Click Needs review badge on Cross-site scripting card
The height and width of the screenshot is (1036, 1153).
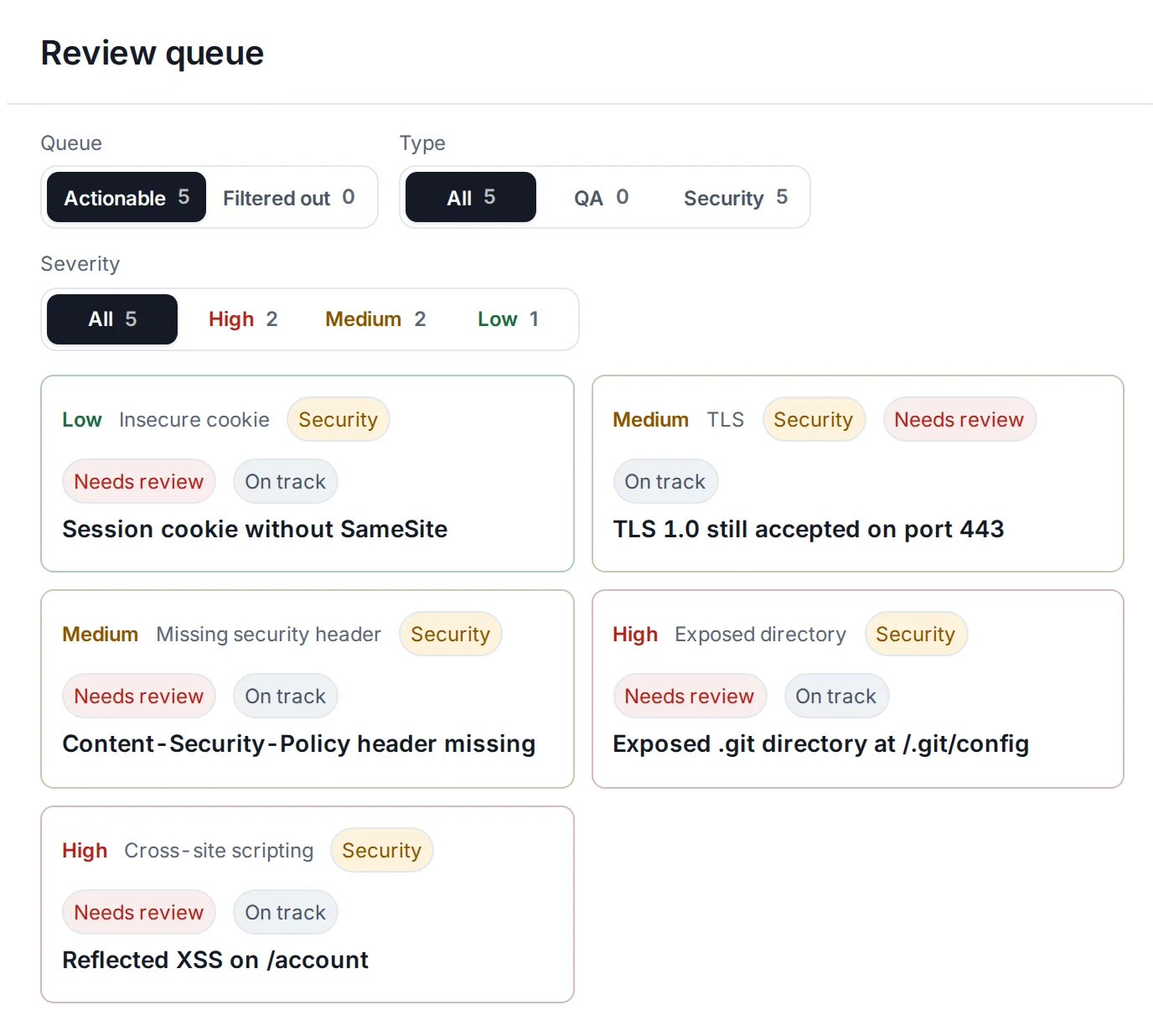click(x=139, y=912)
